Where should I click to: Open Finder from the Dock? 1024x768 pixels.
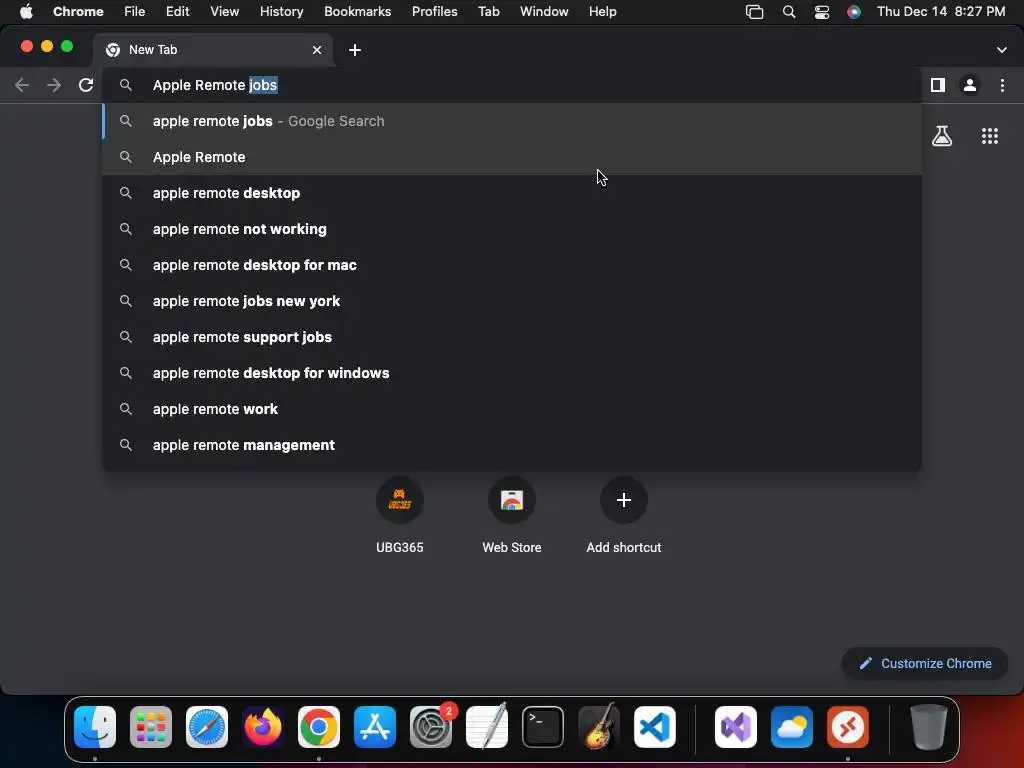(95, 727)
